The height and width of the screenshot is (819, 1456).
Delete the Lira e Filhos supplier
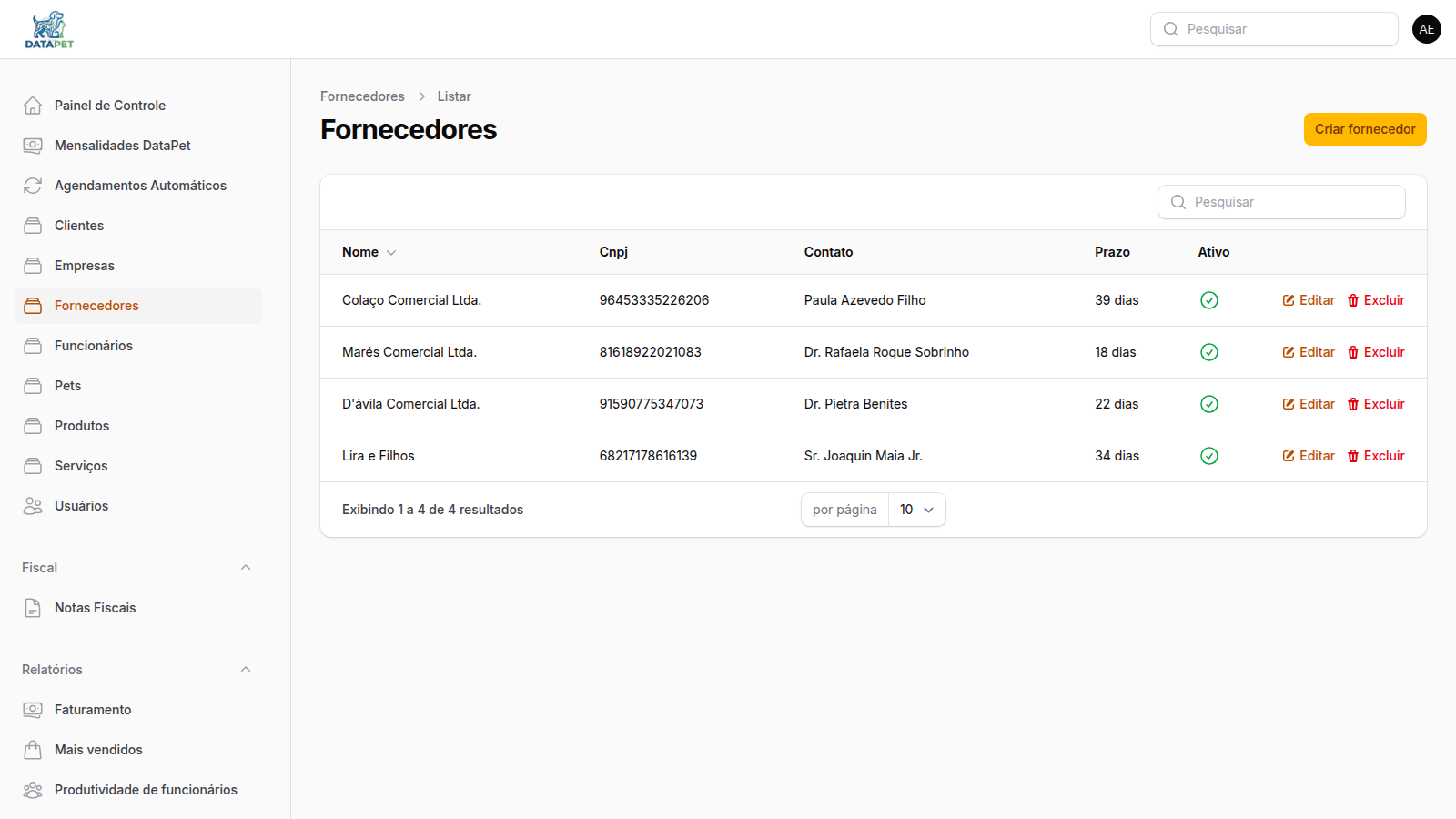click(x=1376, y=456)
